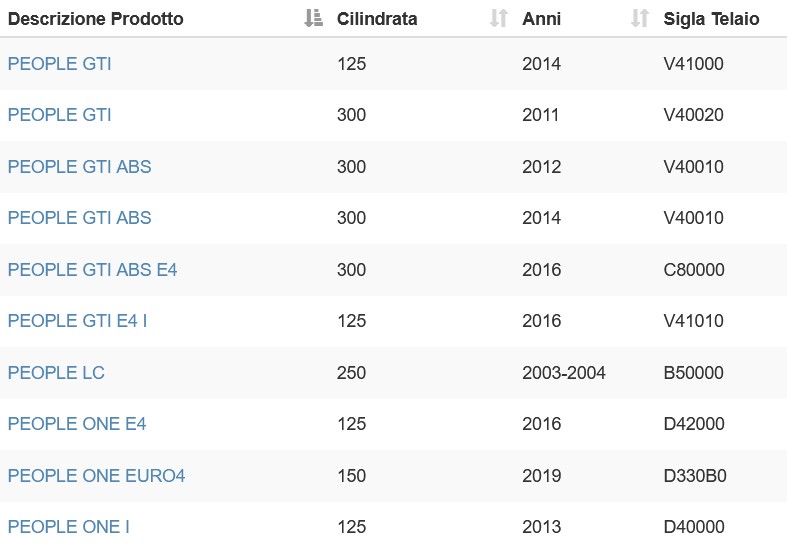The height and width of the screenshot is (546, 787).
Task: Open PEOPLE GTI ABS 2014 link
Action: [79, 218]
